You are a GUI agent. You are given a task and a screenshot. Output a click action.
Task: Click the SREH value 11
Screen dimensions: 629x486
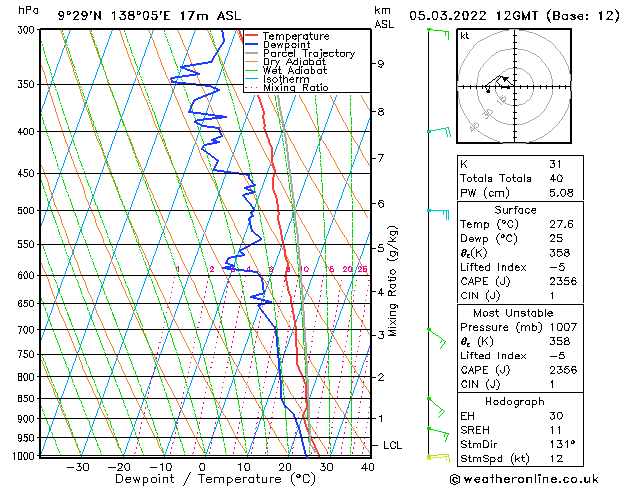pyautogui.click(x=555, y=430)
